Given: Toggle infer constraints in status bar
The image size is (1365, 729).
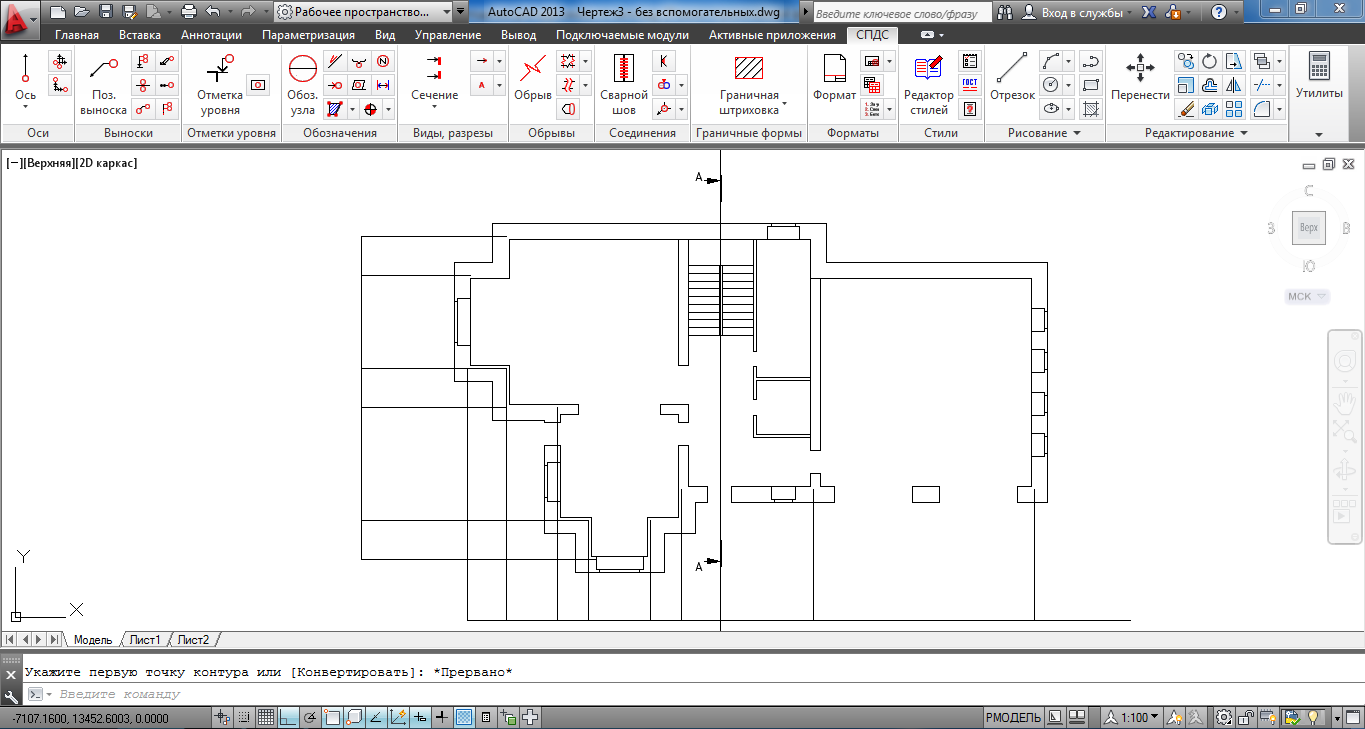Looking at the screenshot, I should tap(222, 717).
